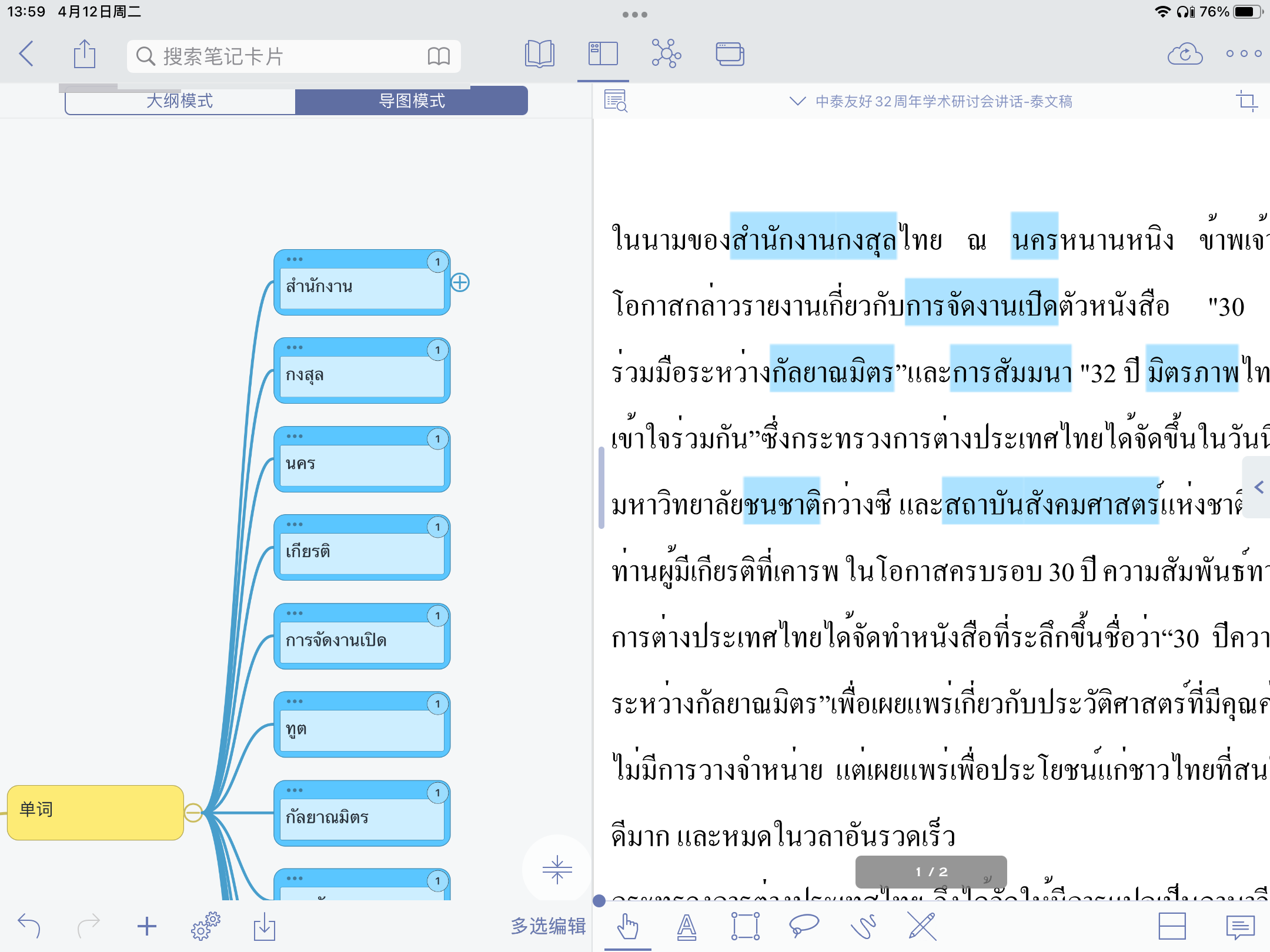Tap the crop page icon
The width and height of the screenshot is (1270, 952).
pos(1246,101)
